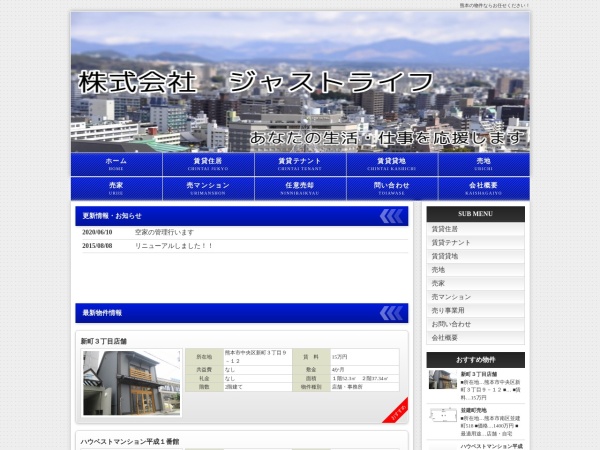Open 並建町売地 link in おすすめ物件 sidebar
The width and height of the screenshot is (600, 450).
point(473,410)
